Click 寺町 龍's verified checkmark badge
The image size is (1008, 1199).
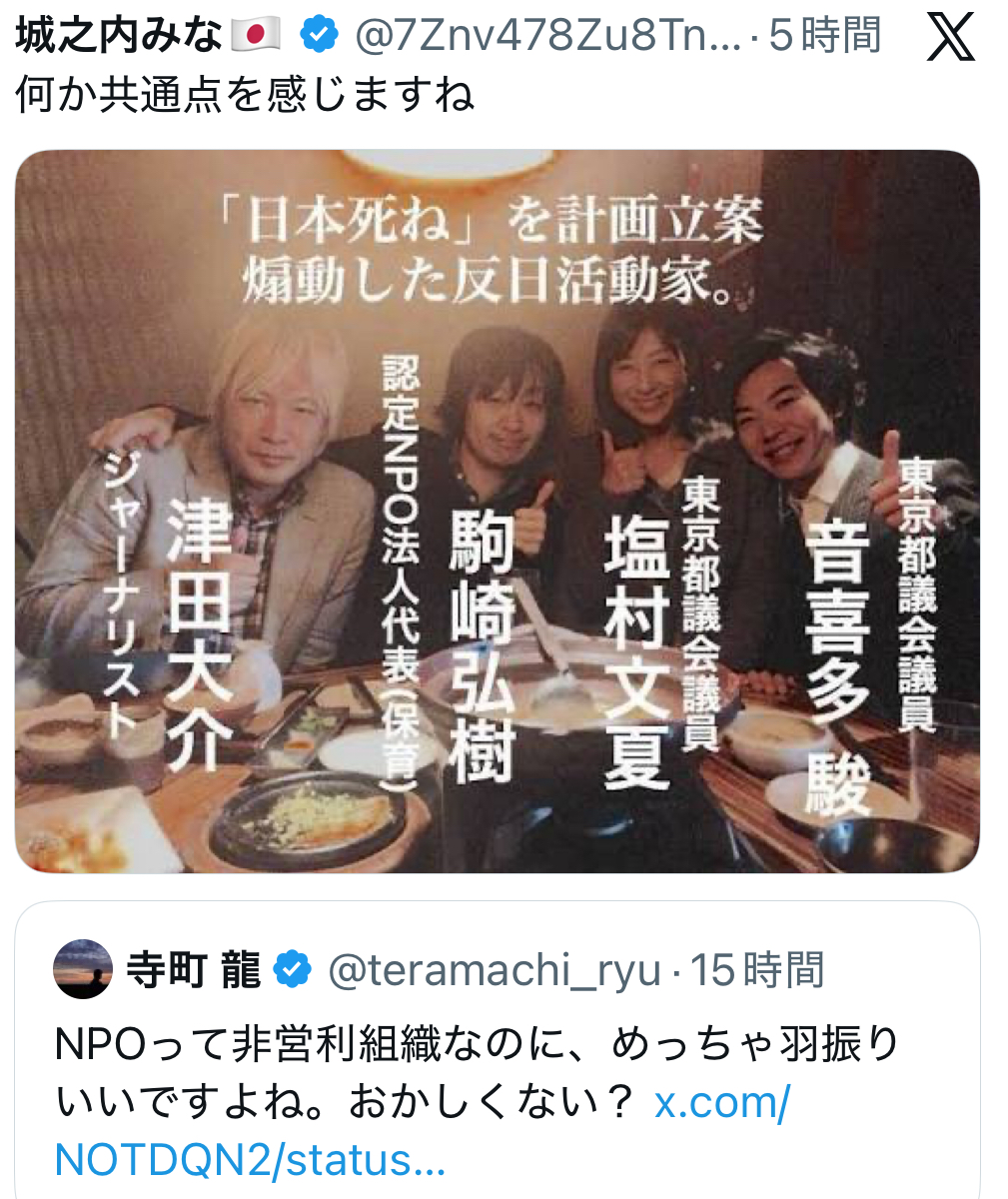pyautogui.click(x=292, y=970)
